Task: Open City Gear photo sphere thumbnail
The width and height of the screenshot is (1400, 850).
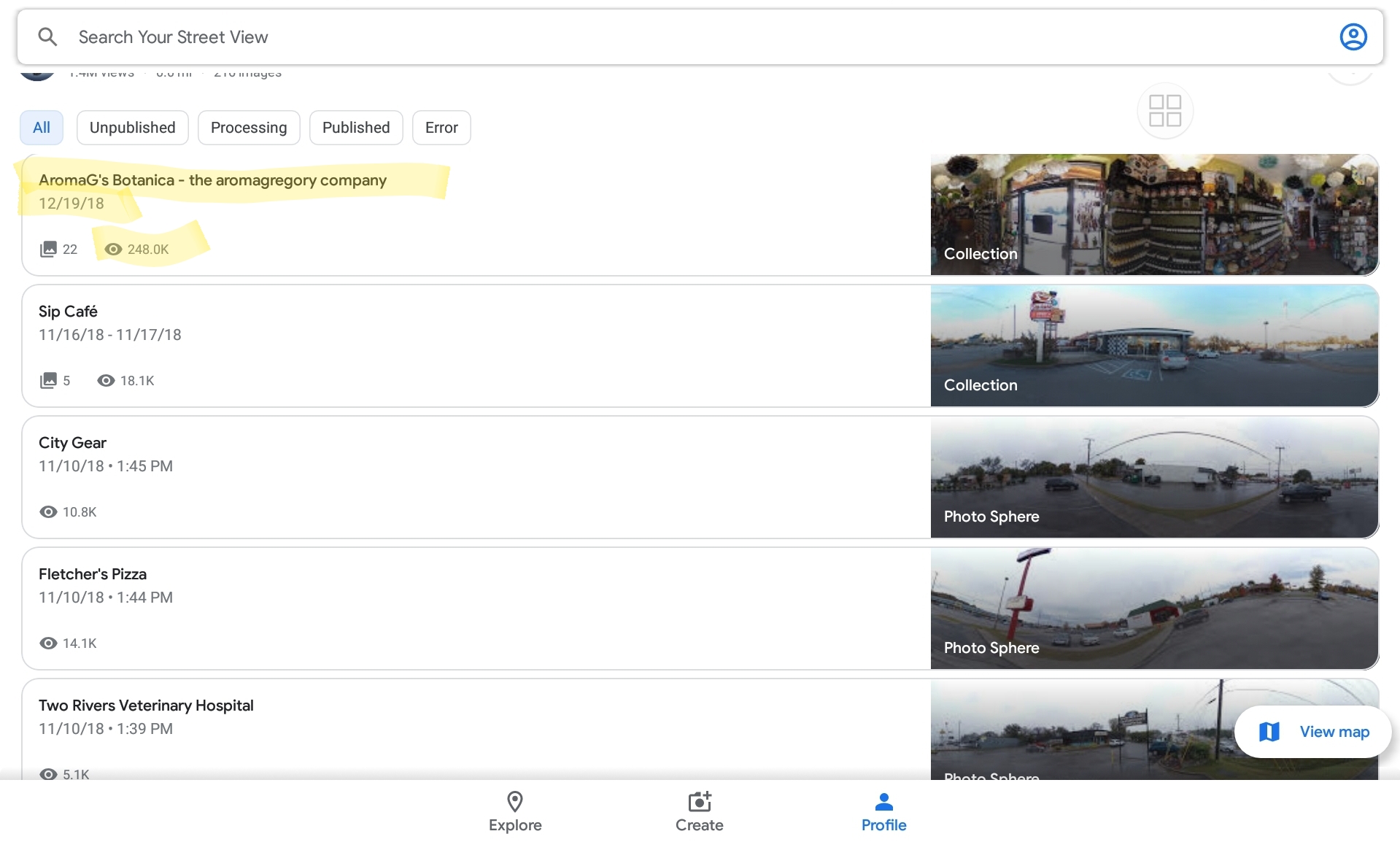Action: [x=1155, y=477]
